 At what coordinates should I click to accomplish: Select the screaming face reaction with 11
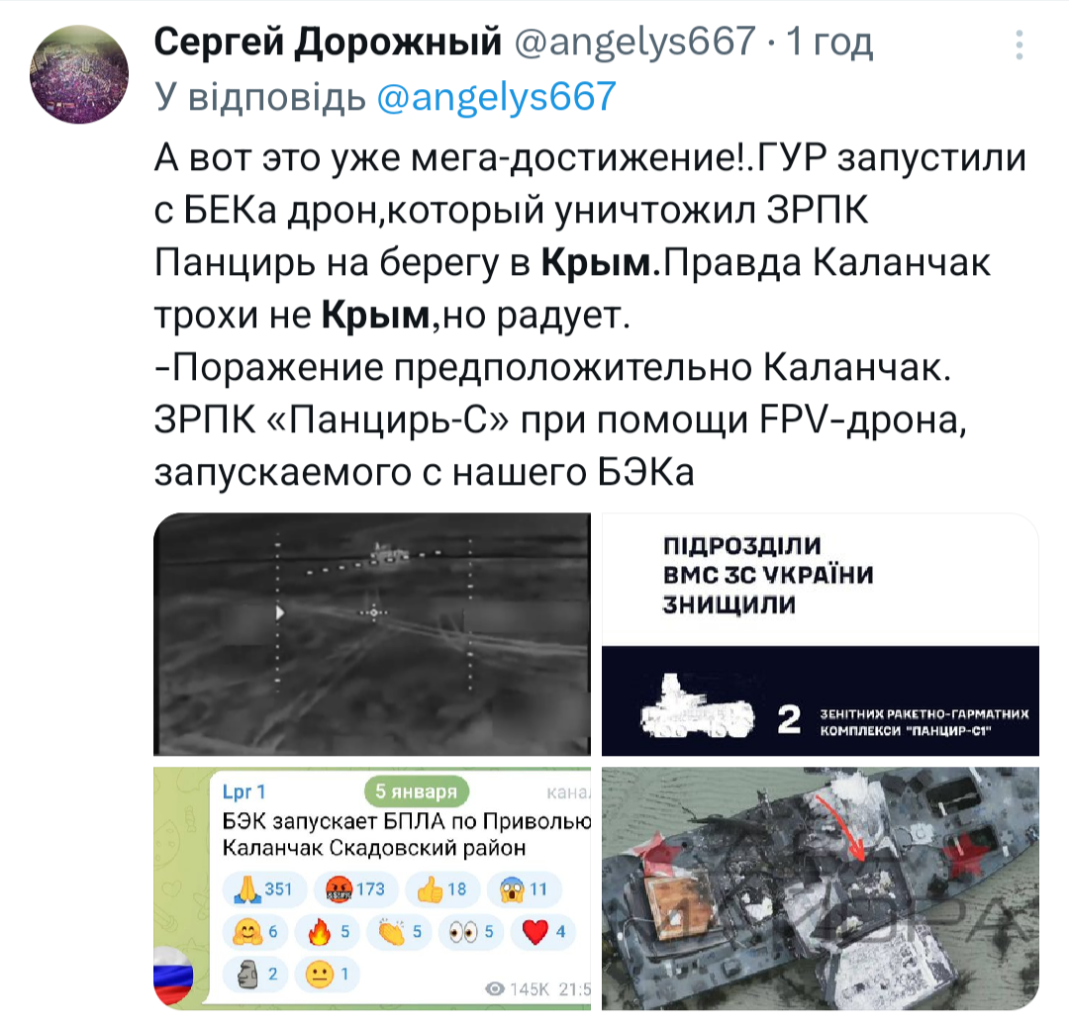pyautogui.click(x=525, y=889)
